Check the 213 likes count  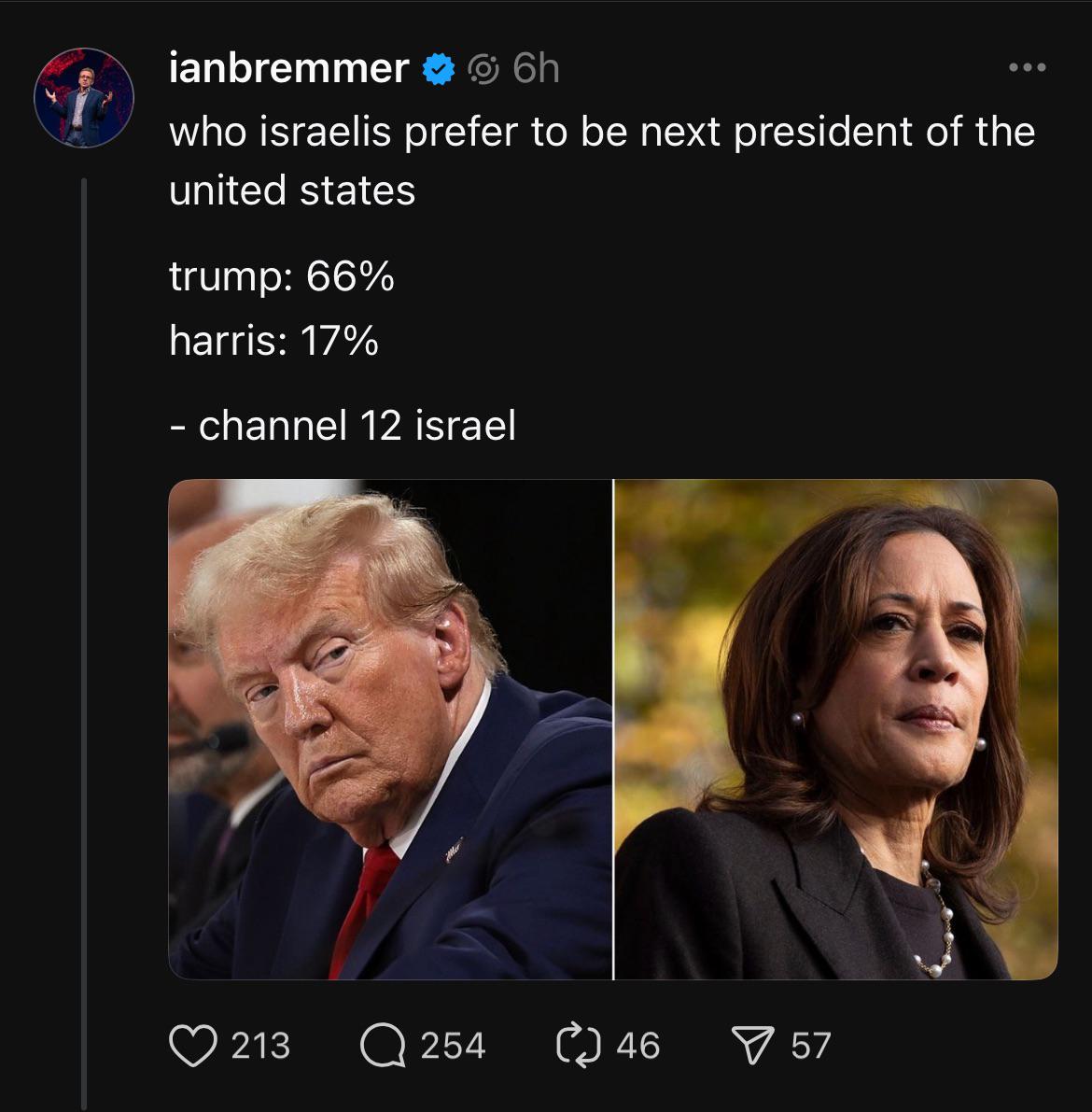[261, 1046]
